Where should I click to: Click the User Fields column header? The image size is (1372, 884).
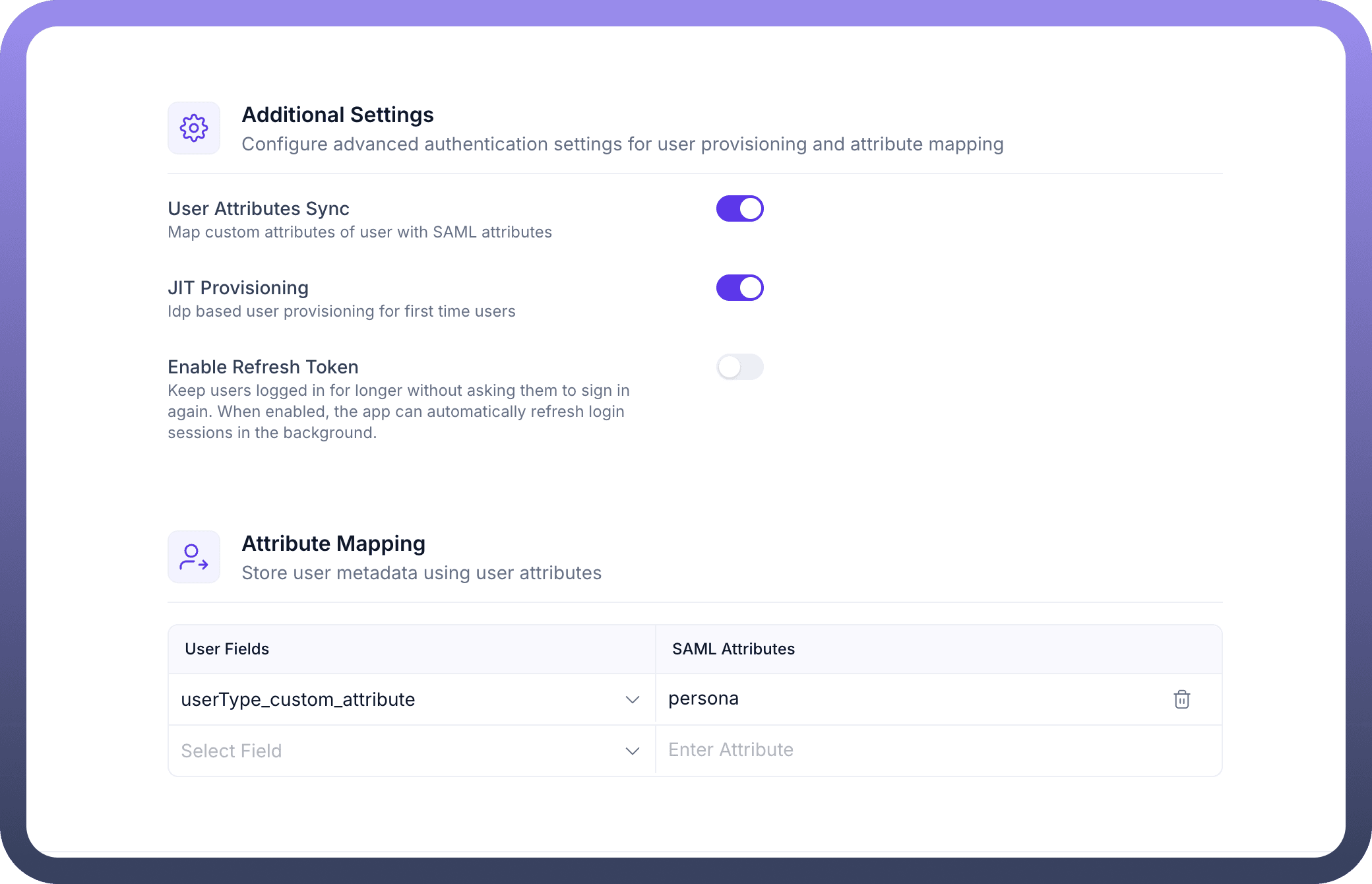[227, 649]
